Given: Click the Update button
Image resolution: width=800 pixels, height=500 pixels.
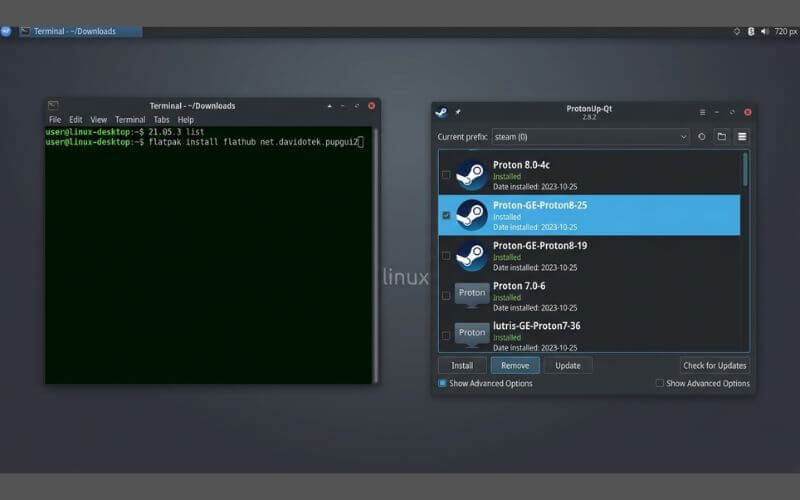Looking at the screenshot, I should [x=568, y=365].
